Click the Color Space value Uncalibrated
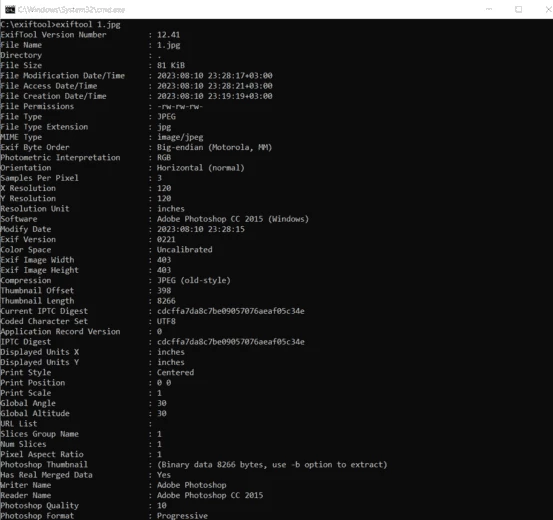 [x=185, y=250]
